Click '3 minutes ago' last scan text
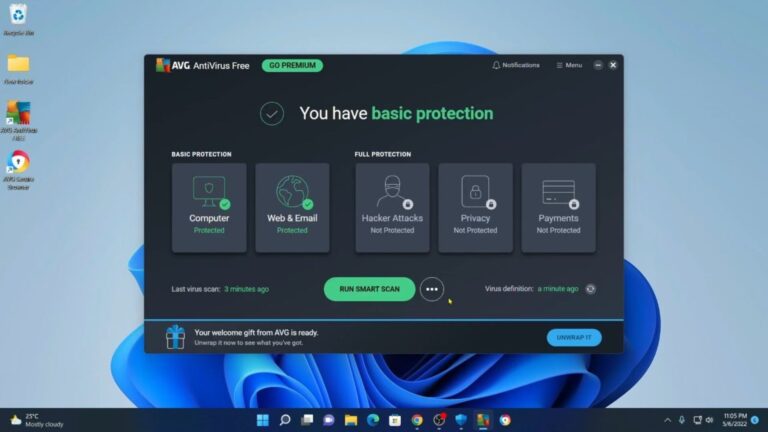 (246, 289)
